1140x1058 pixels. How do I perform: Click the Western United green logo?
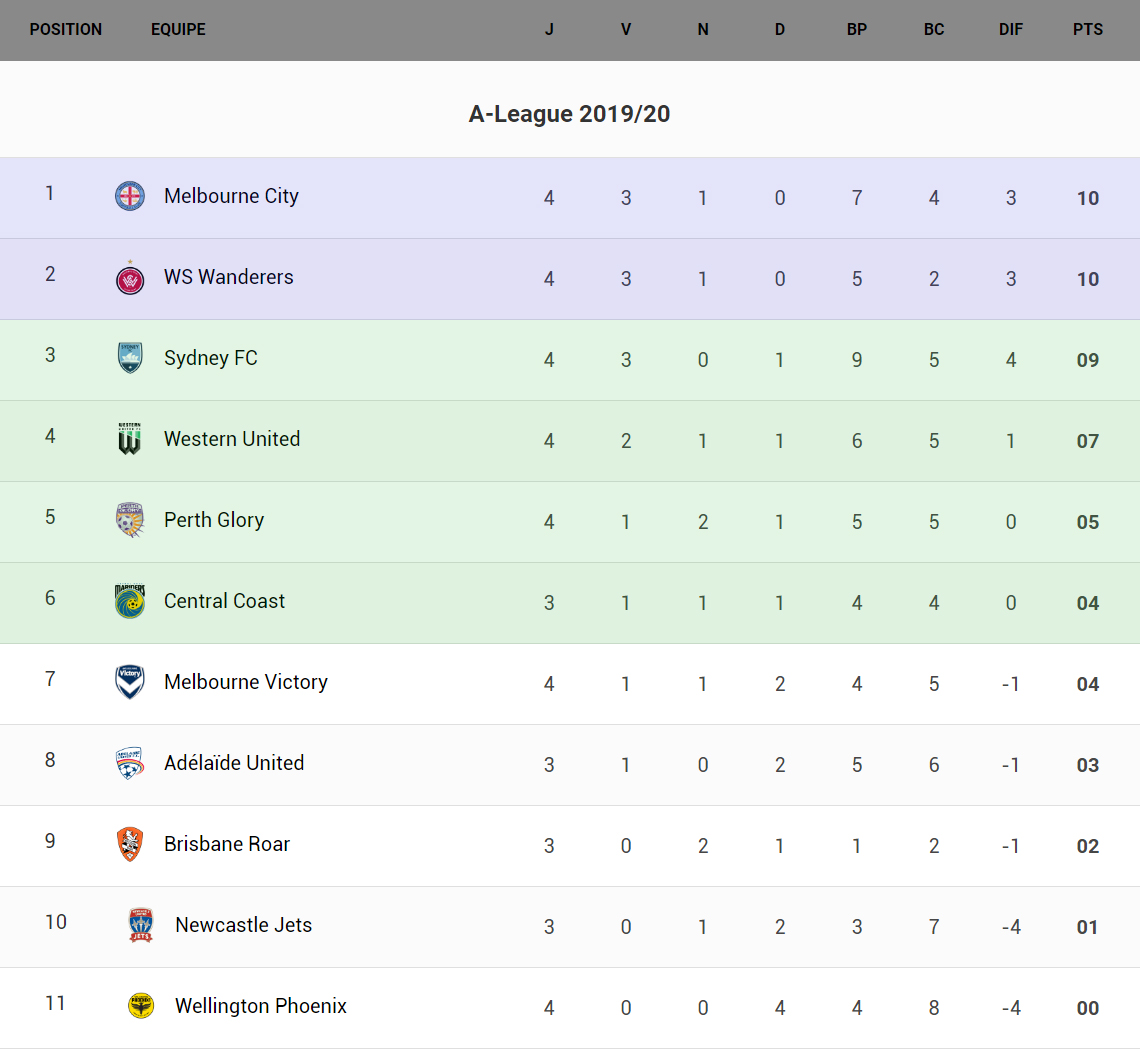[130, 439]
